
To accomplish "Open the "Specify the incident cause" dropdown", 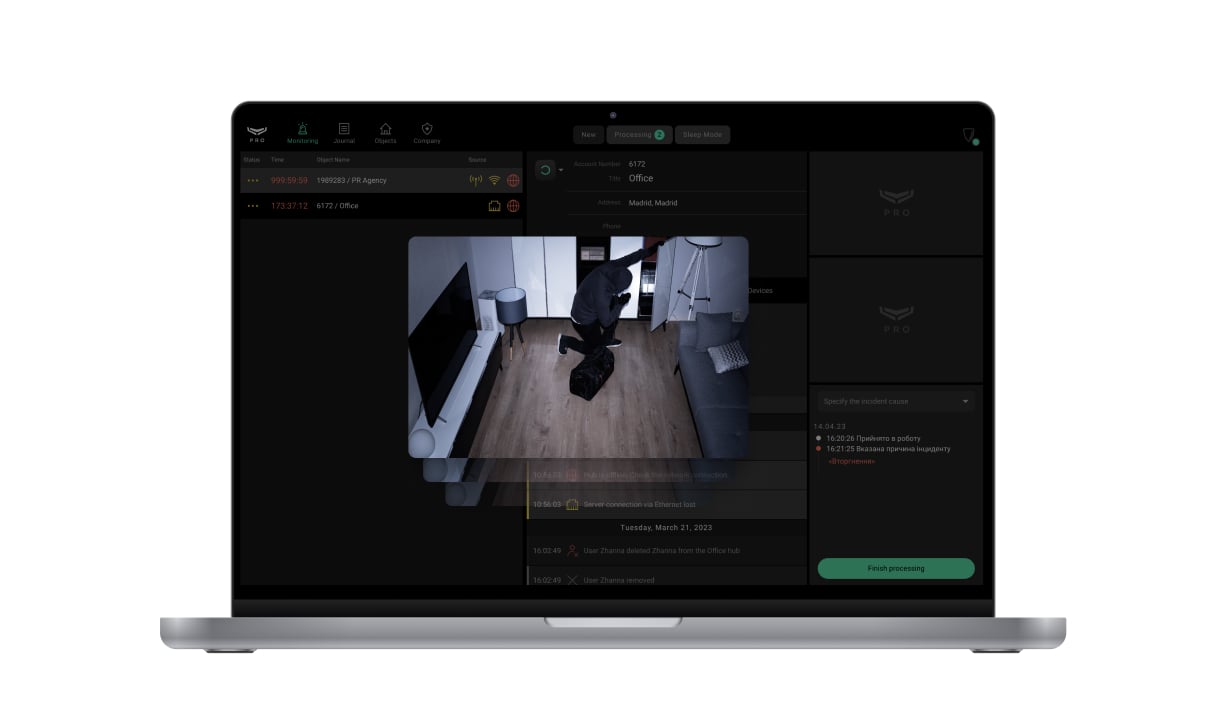I will click(x=895, y=401).
